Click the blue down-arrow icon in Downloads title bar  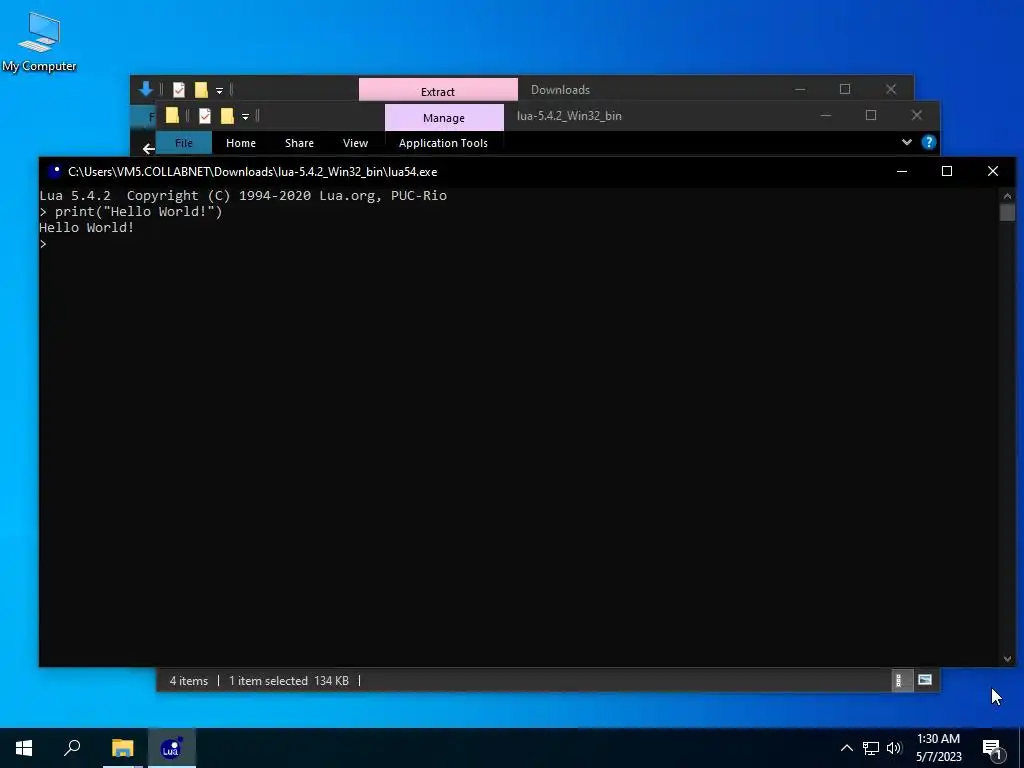coord(146,89)
